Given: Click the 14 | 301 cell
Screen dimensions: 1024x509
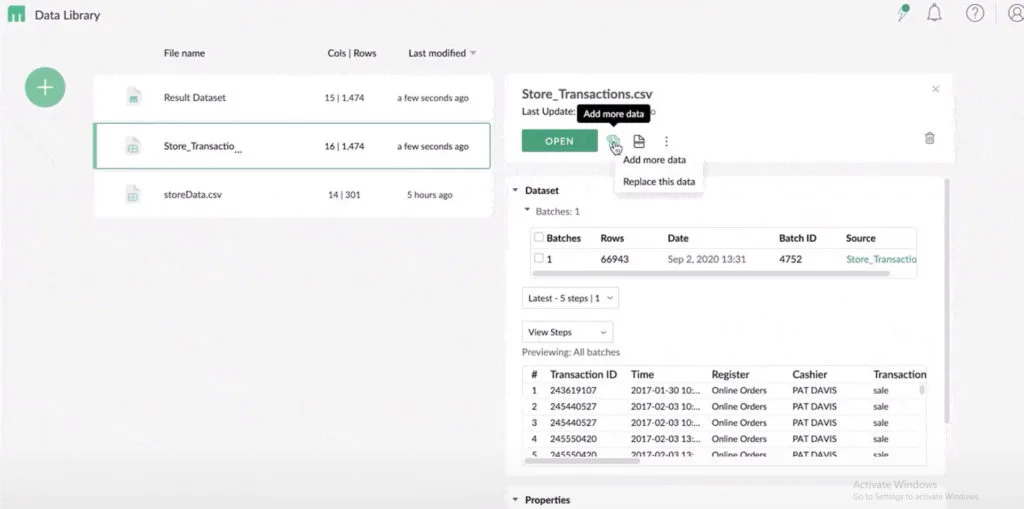Looking at the screenshot, I should tap(344, 195).
